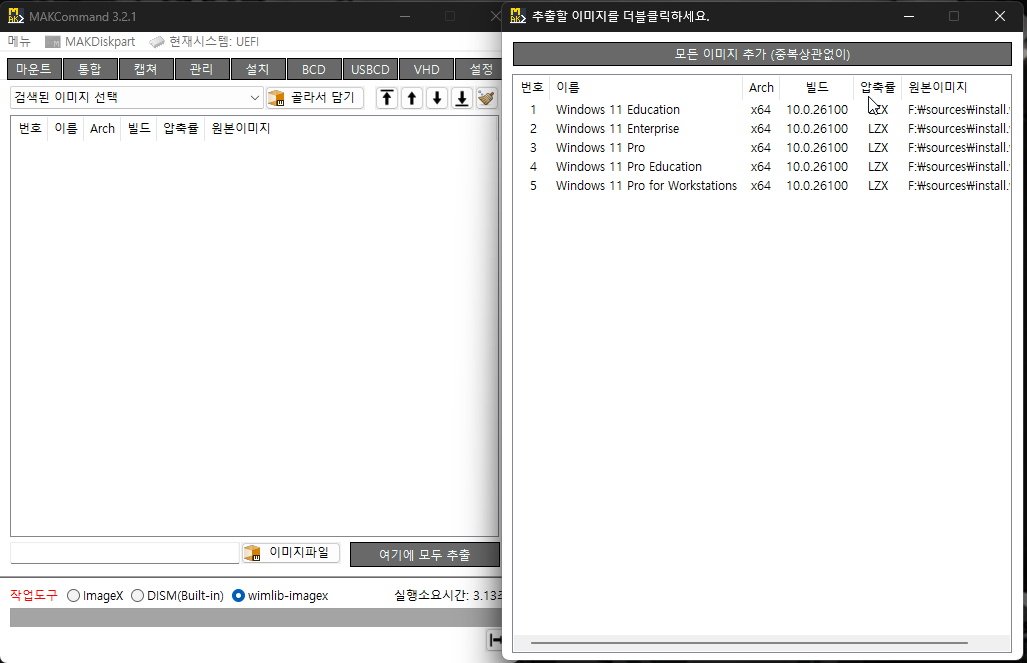Select Windows 11 Education row
This screenshot has width=1027, height=663.
point(762,109)
